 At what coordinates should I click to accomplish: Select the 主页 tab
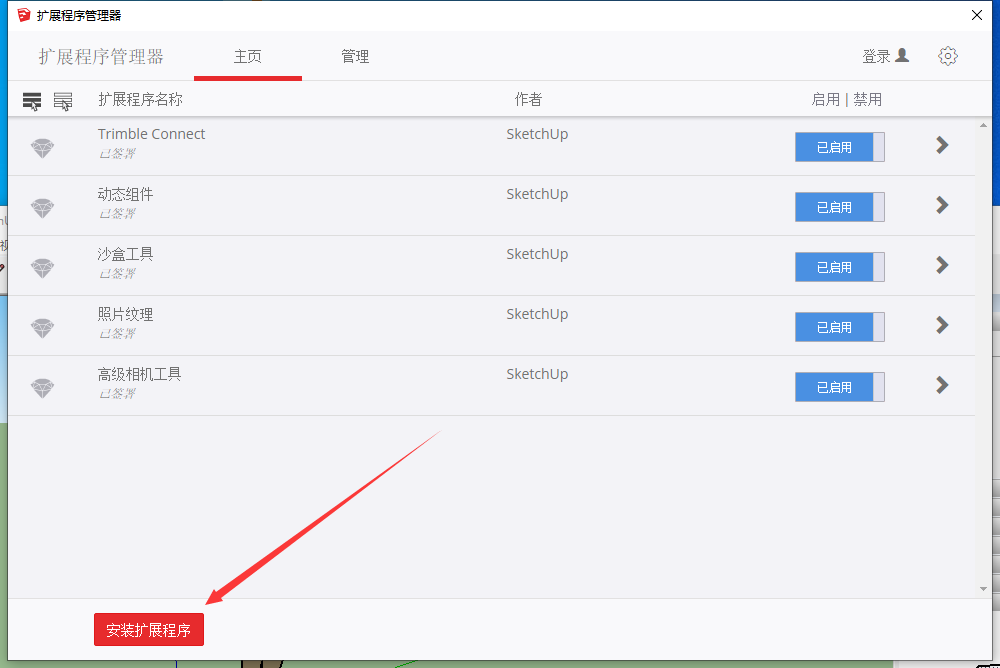click(247, 56)
